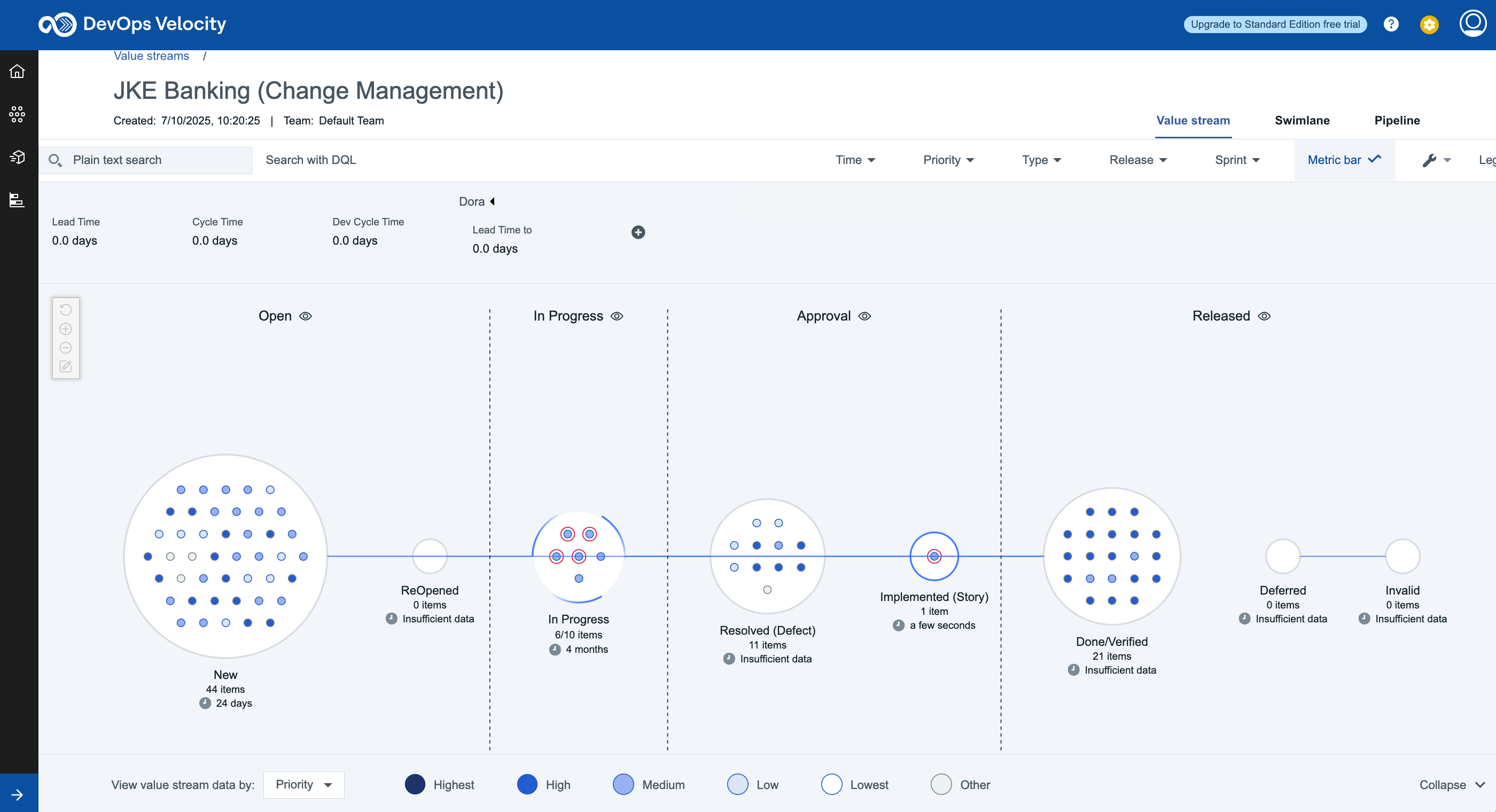Open the Priority filter dropdown
The width and height of the screenshot is (1496, 812).
click(949, 160)
